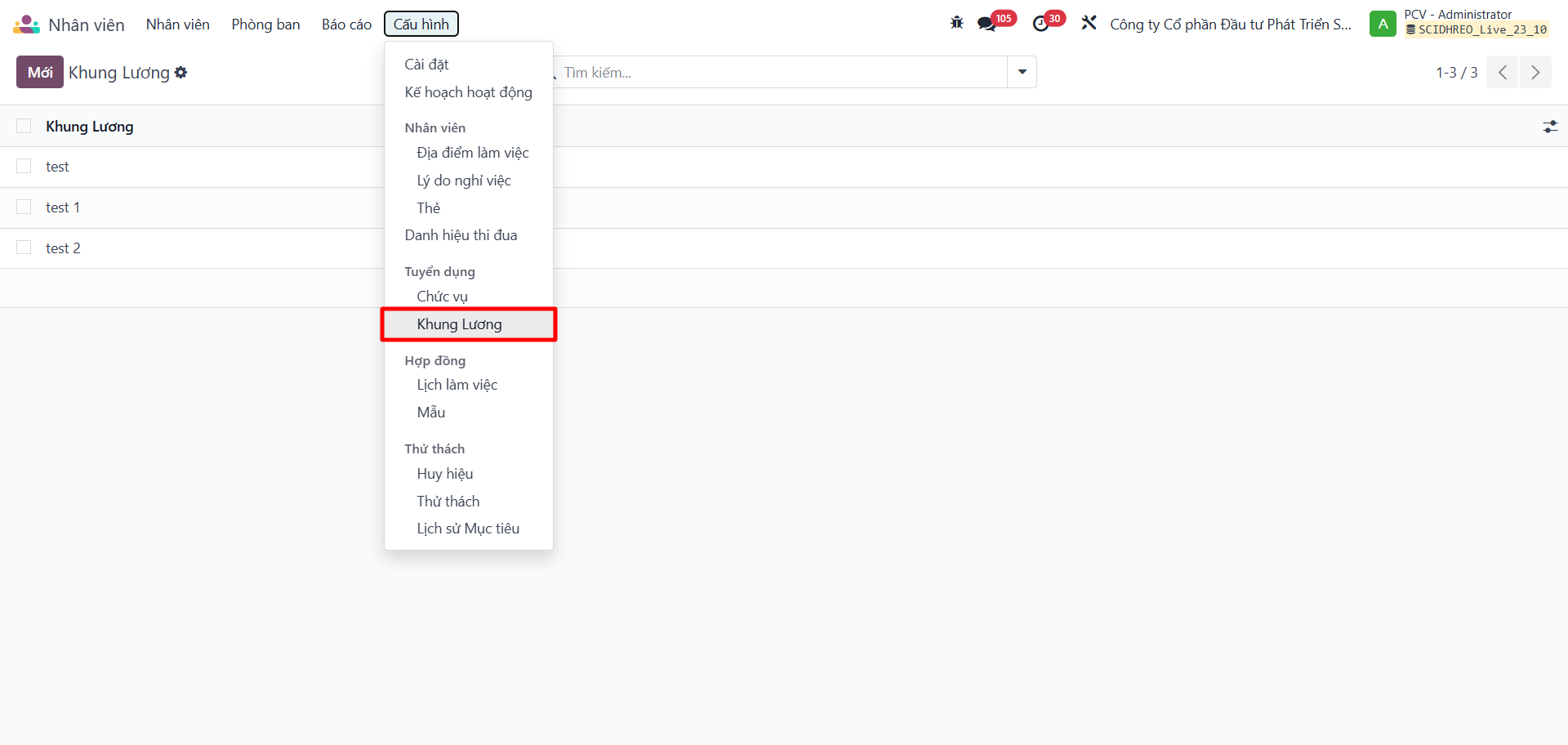Open Danh hiệu thi đua

pos(469,235)
